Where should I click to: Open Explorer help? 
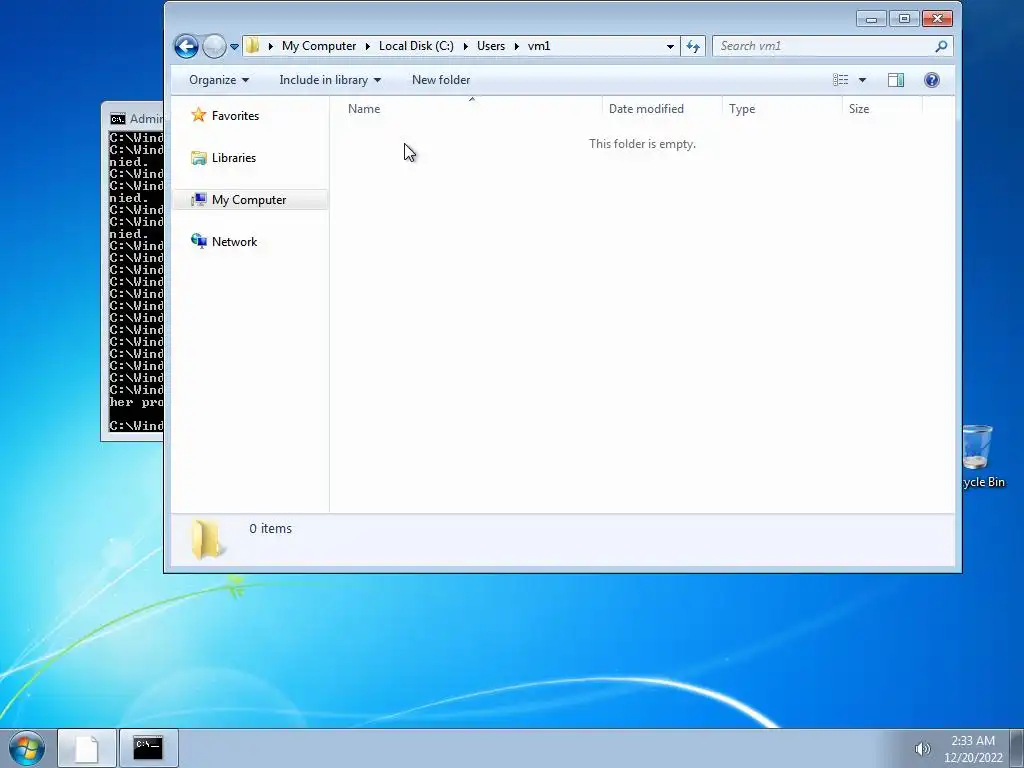click(x=932, y=80)
